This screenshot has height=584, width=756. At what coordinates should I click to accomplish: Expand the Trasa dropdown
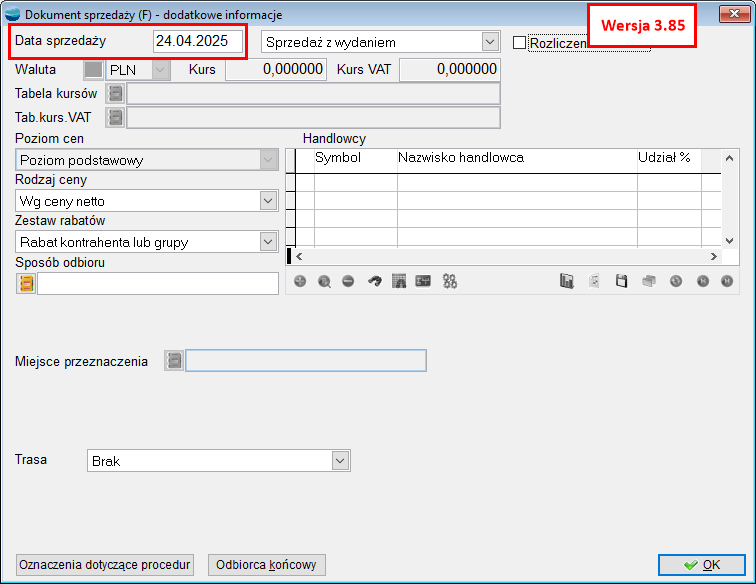pos(340,461)
